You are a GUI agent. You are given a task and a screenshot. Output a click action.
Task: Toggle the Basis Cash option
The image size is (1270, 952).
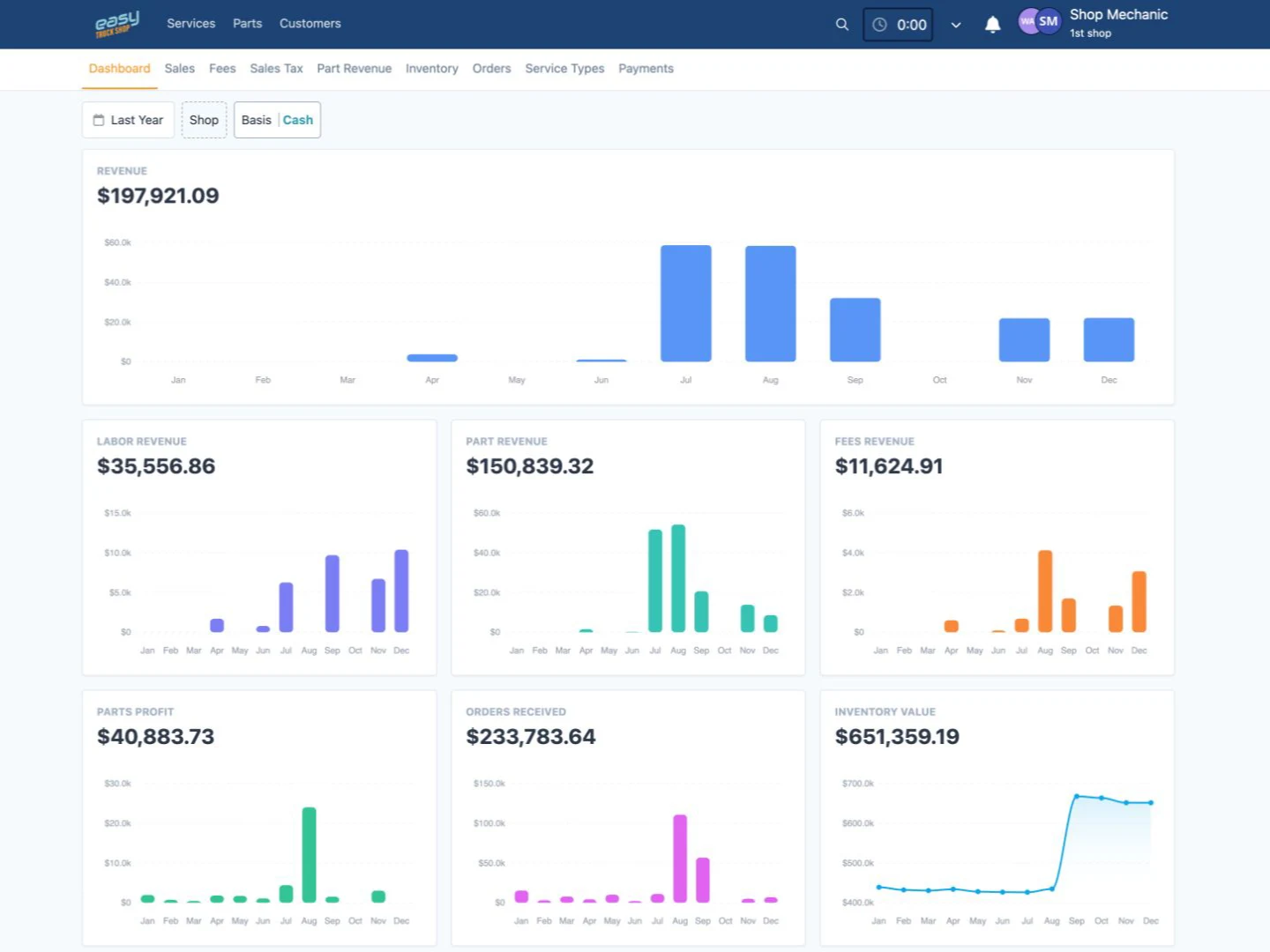277,120
